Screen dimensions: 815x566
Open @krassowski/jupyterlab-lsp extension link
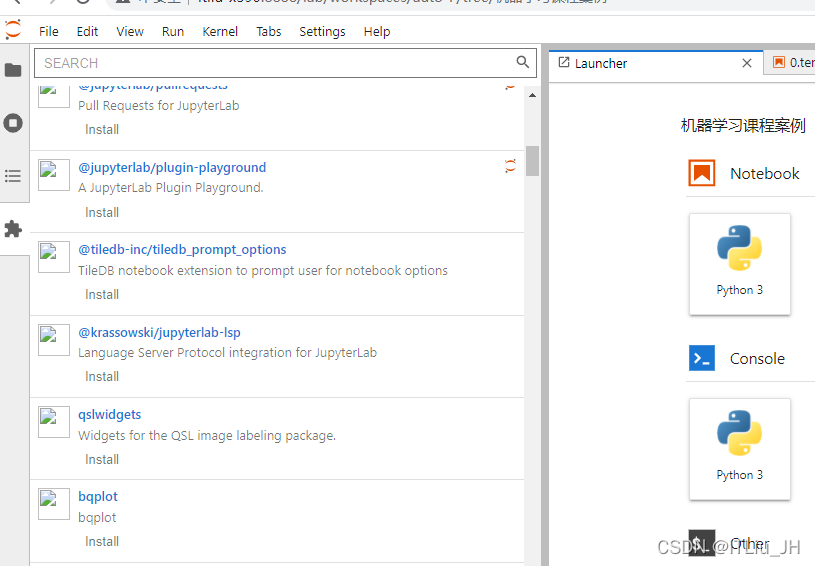[x=159, y=332]
